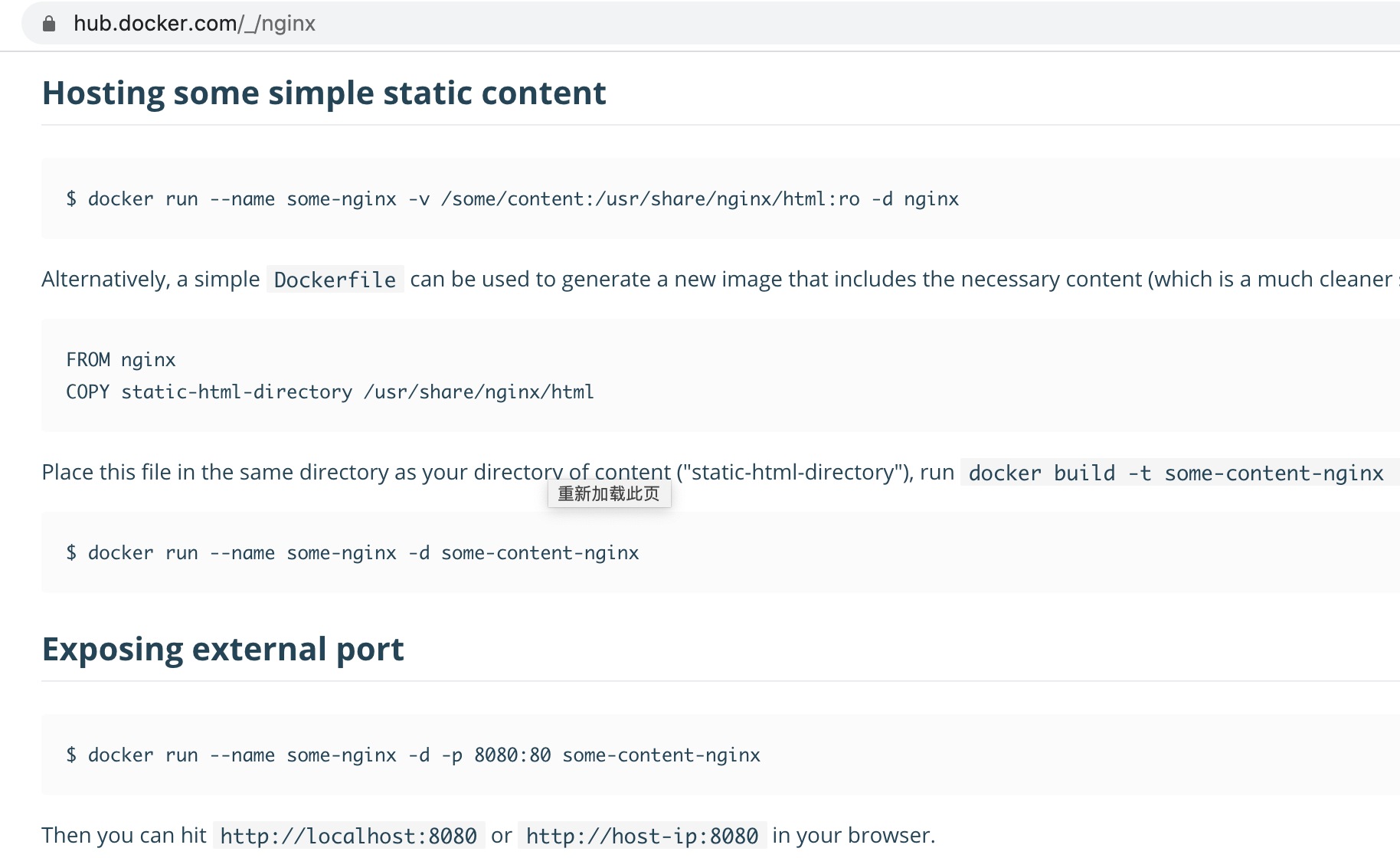Image resolution: width=1400 pixels, height=858 pixels.
Task: Click the http://localhost:8080 inline code
Action: click(x=348, y=836)
